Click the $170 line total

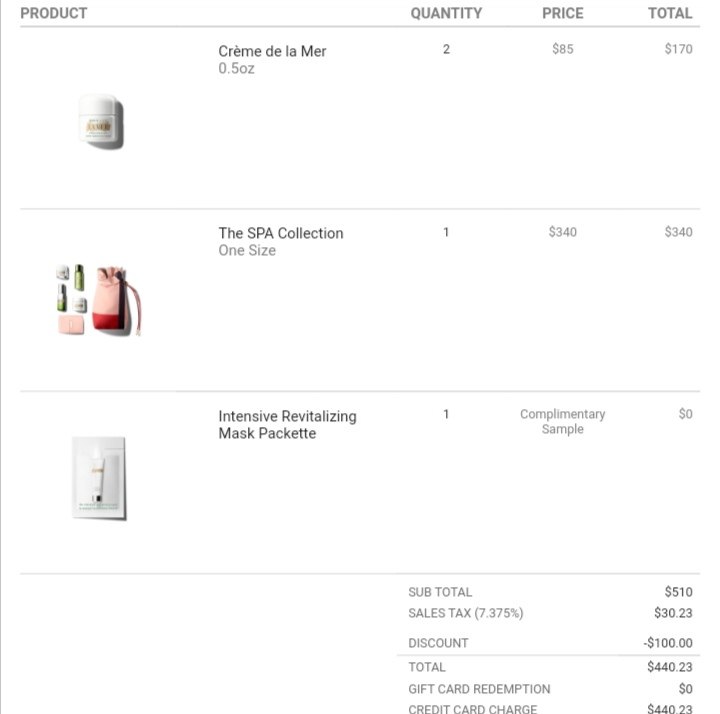(678, 49)
